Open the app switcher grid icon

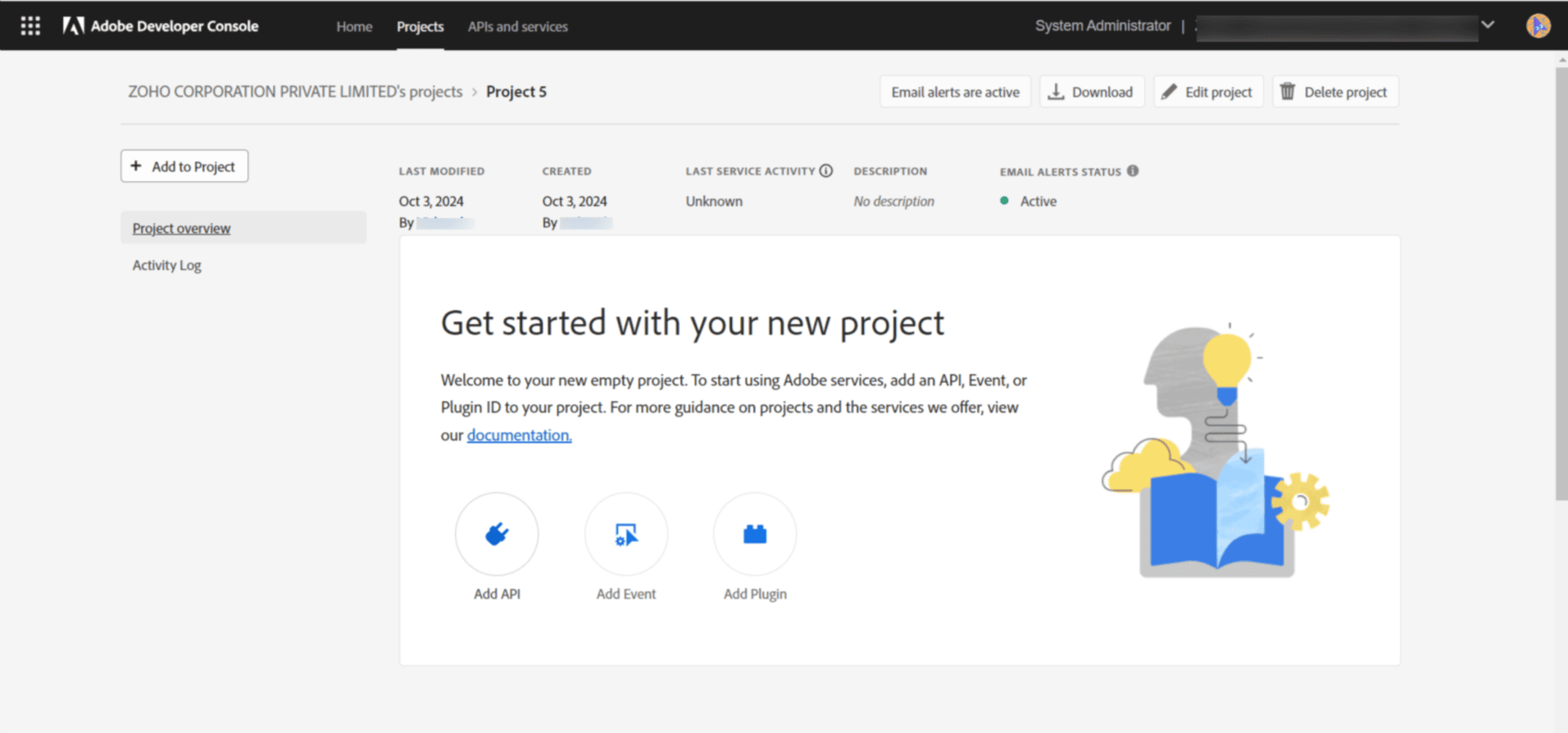tap(30, 25)
